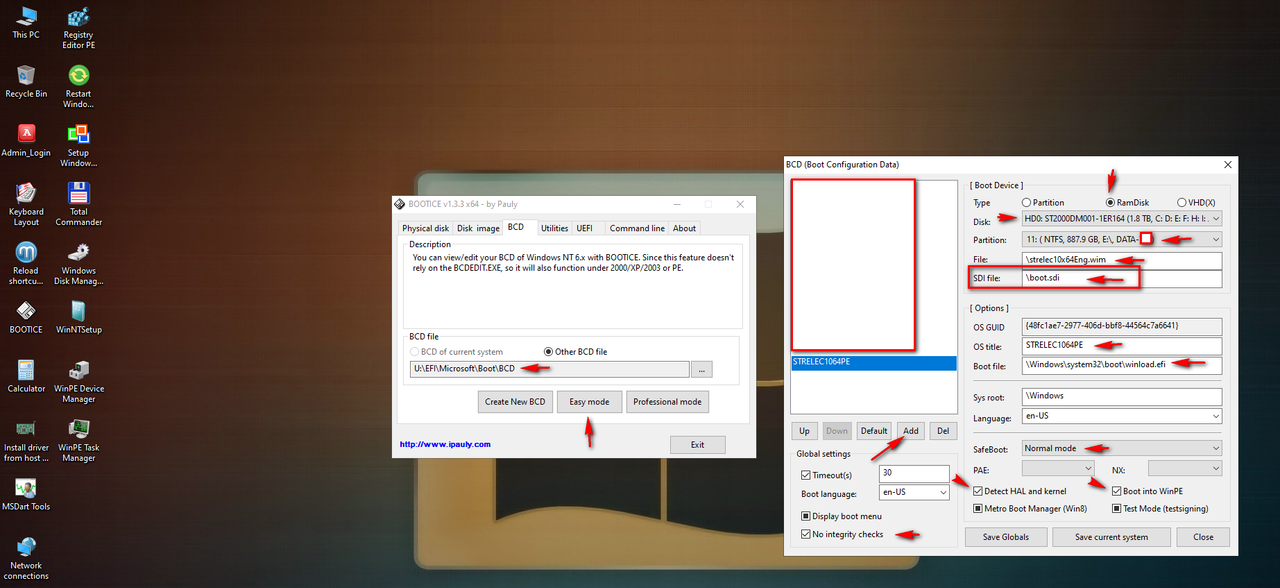Launch BOOTICE desktop icon

[x=26, y=318]
